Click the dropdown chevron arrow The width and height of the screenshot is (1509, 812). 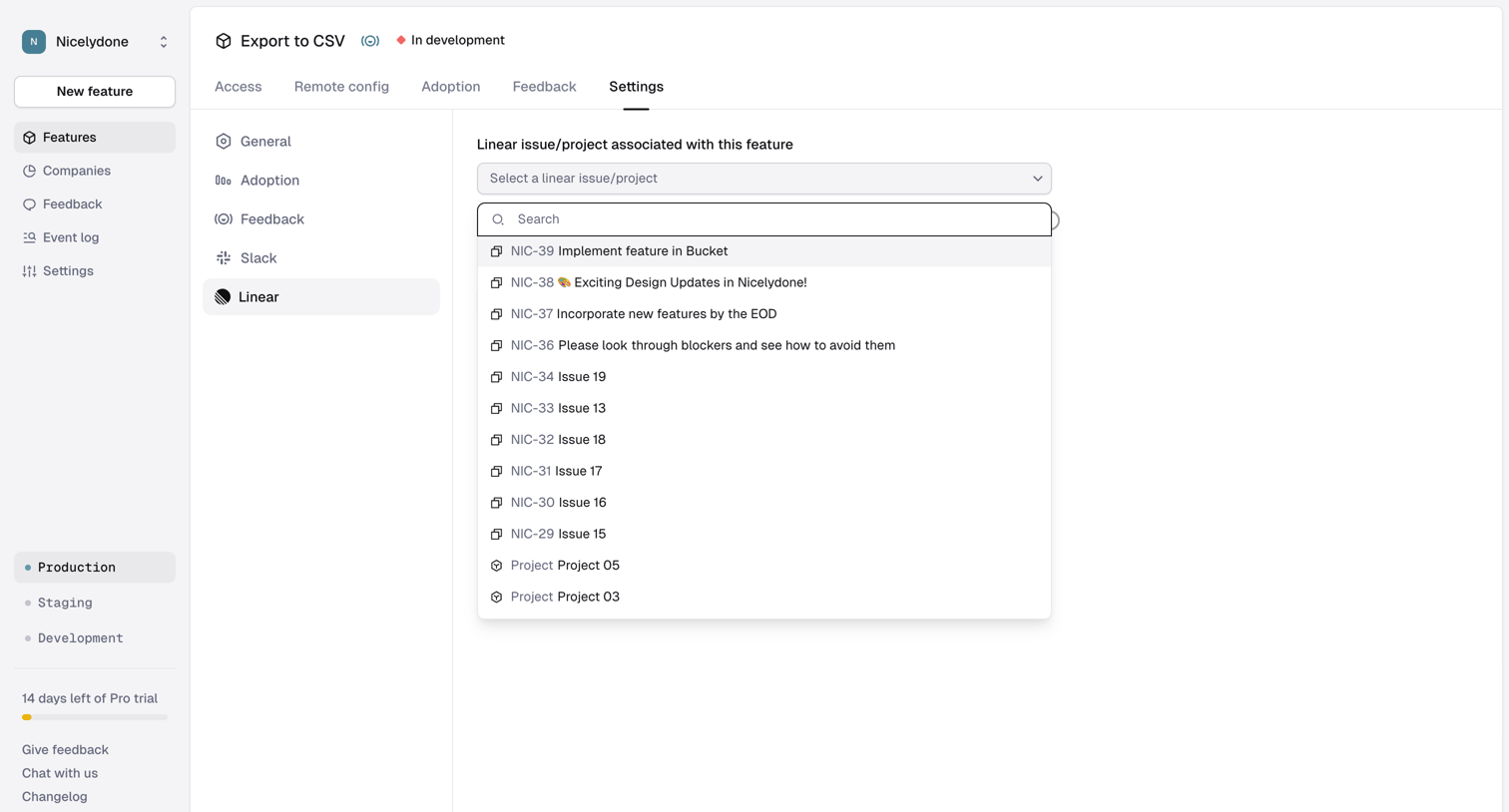pos(1038,179)
